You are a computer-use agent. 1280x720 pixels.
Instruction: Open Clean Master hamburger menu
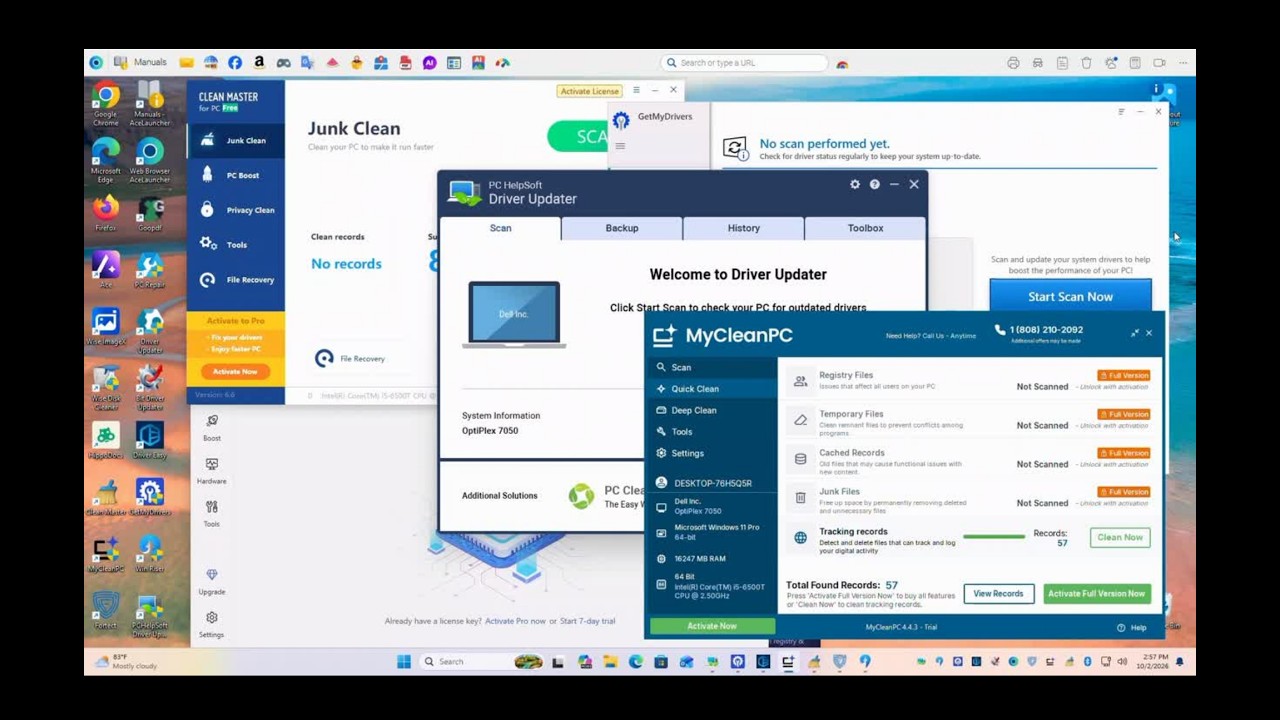tap(636, 90)
